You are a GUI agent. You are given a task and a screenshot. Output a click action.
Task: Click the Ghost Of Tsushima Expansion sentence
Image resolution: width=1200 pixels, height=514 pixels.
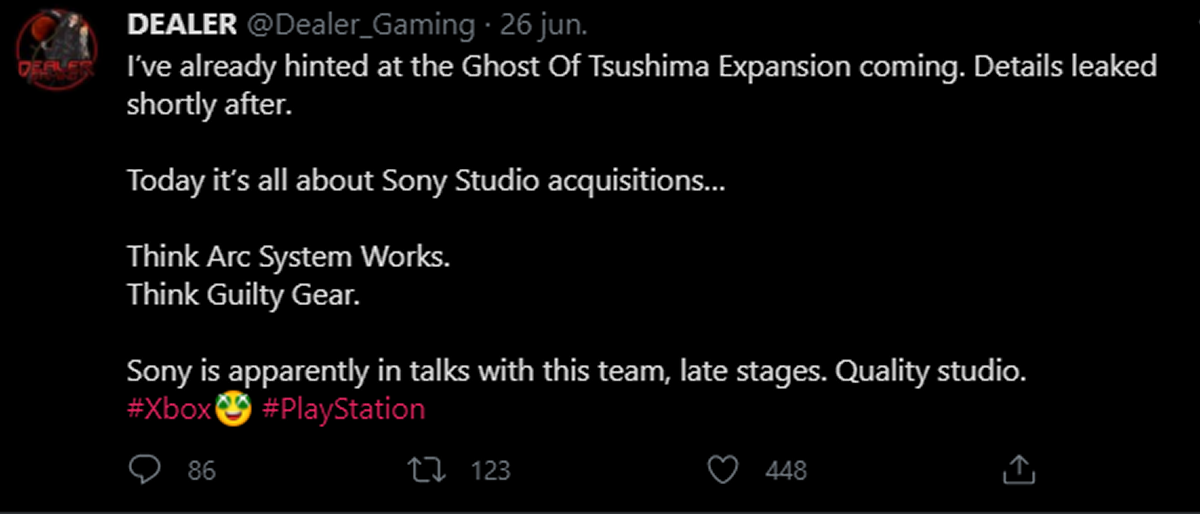click(x=640, y=67)
